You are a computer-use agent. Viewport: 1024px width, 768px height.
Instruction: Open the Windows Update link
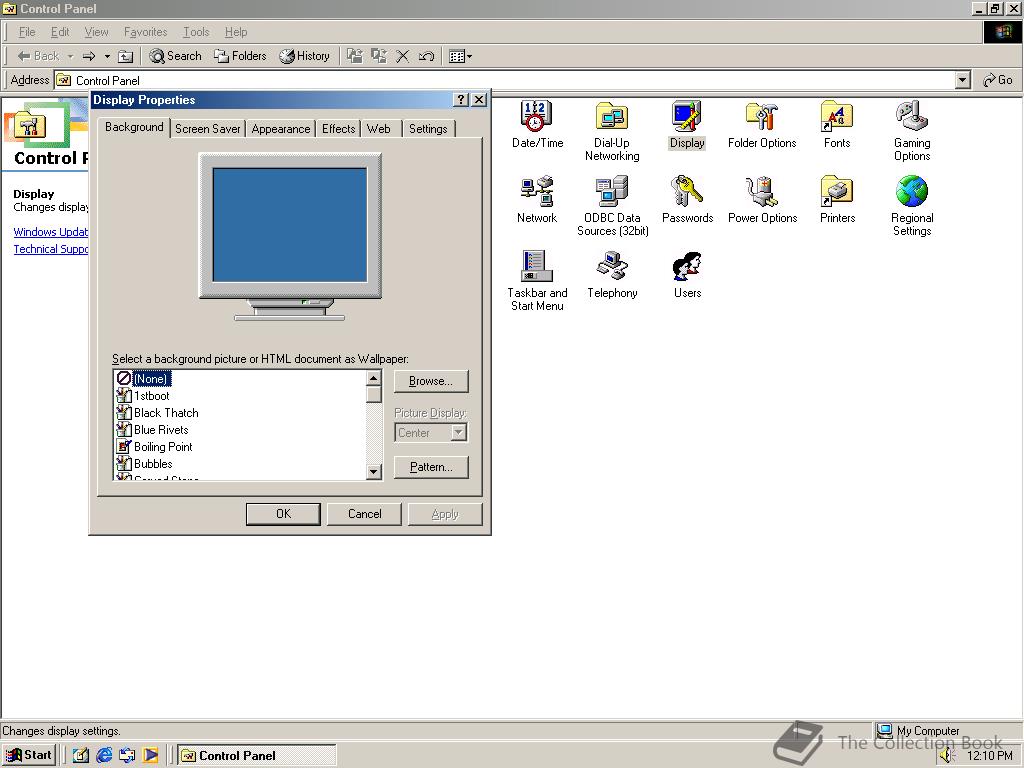[51, 232]
